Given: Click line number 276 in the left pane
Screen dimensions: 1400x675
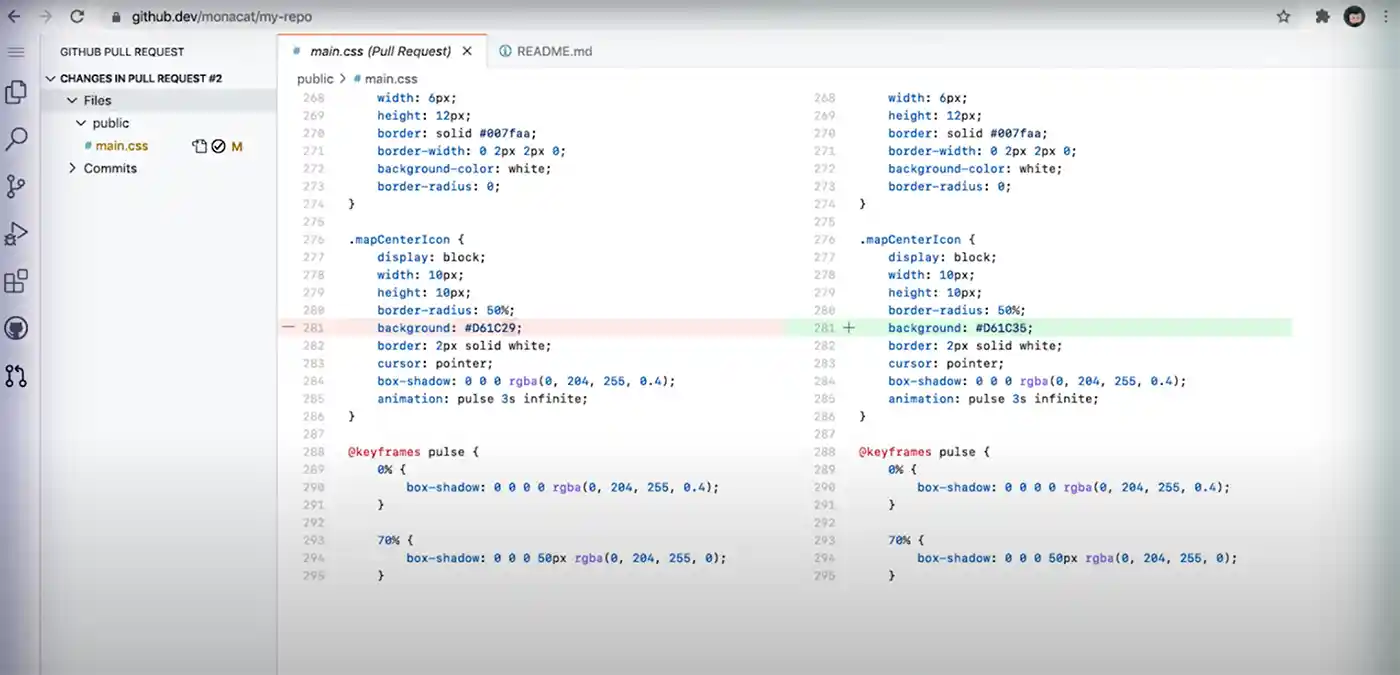Looking at the screenshot, I should click(x=313, y=240).
